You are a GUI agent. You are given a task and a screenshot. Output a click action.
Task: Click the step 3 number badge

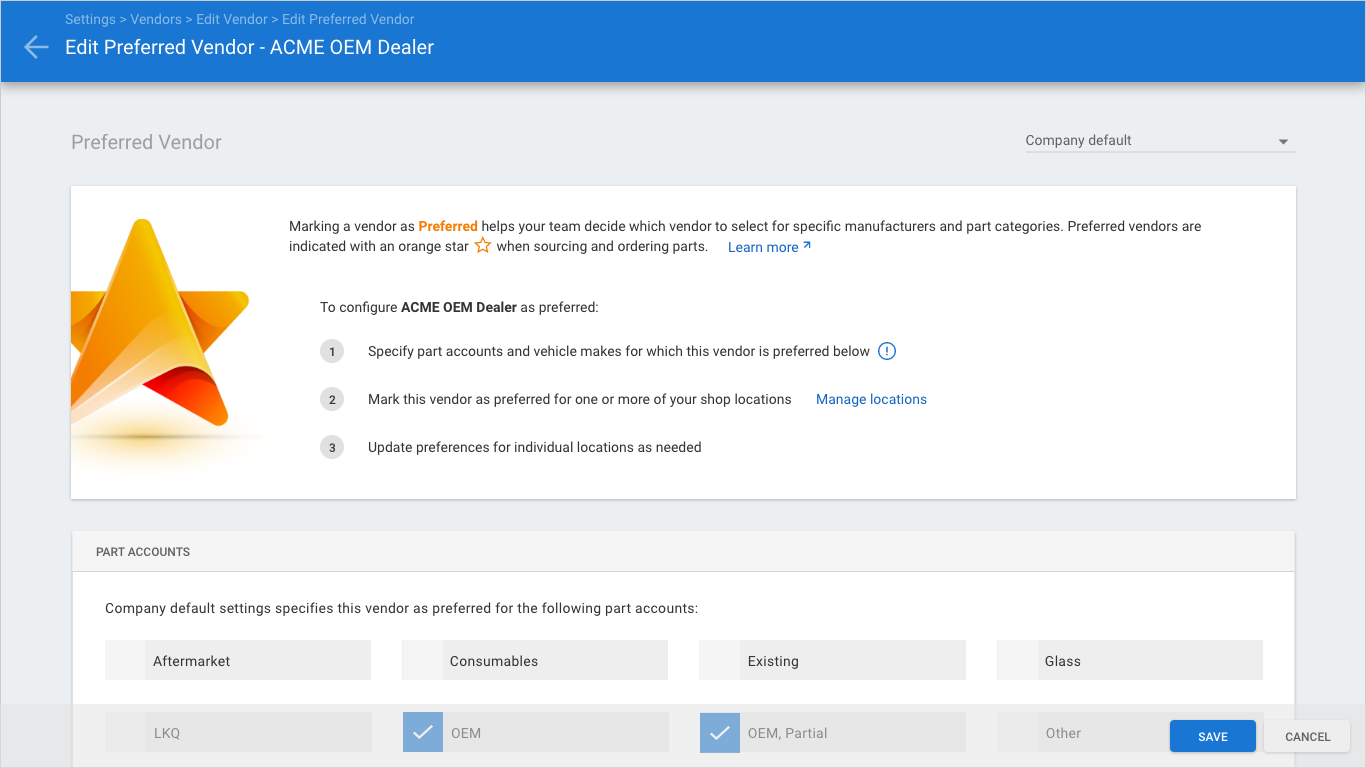(x=332, y=447)
